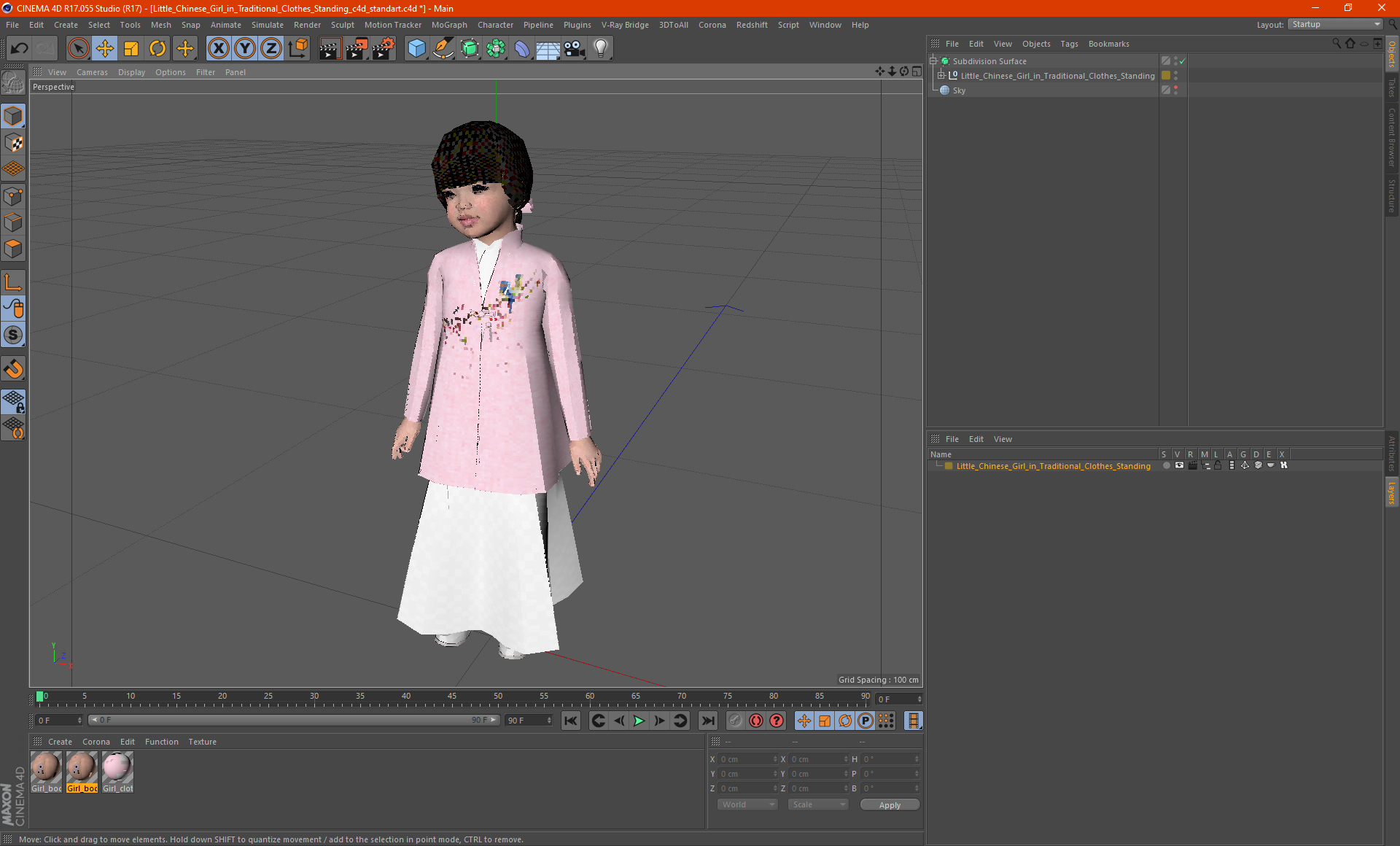1400x846 pixels.
Task: Click the Coordinate System icon
Action: tap(297, 49)
